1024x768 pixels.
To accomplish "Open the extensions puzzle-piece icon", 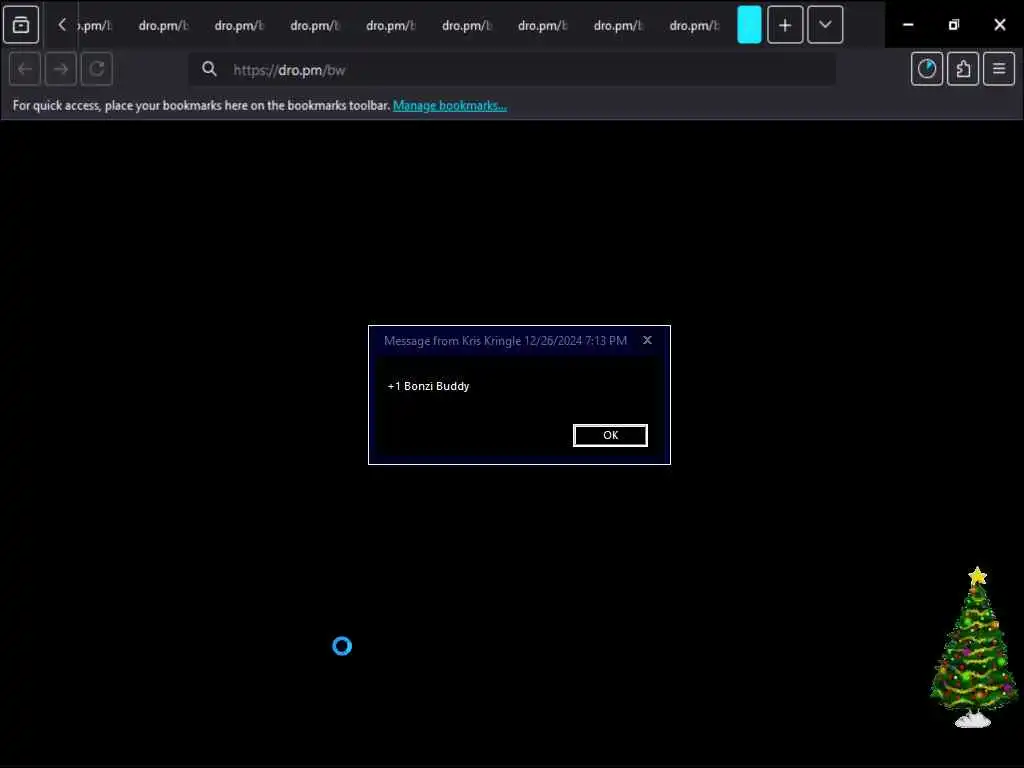I will click(963, 69).
